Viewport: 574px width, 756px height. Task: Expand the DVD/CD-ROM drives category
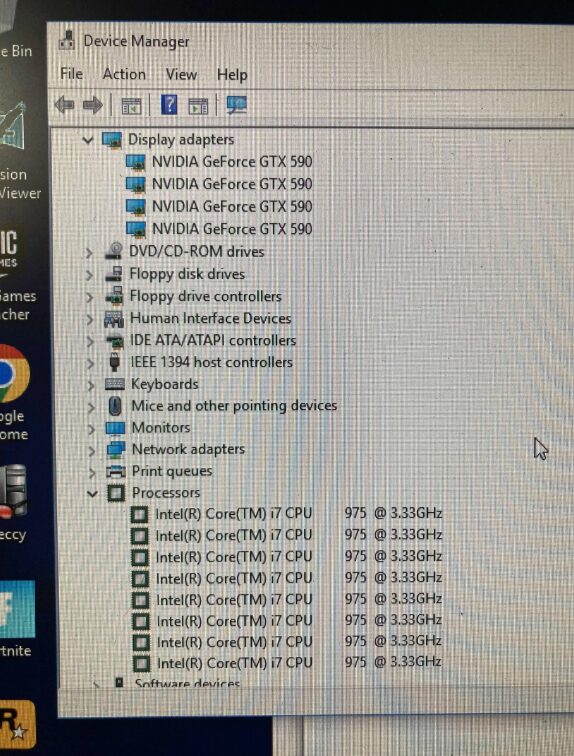[89, 252]
